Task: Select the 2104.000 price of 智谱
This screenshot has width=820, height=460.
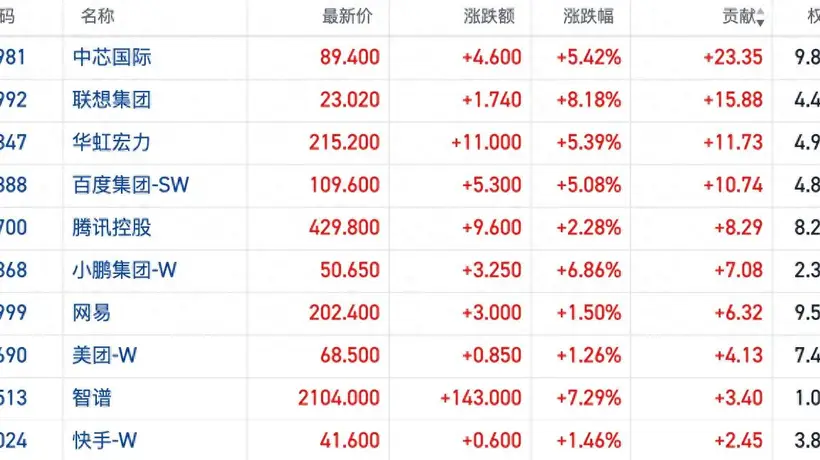Action: click(339, 398)
